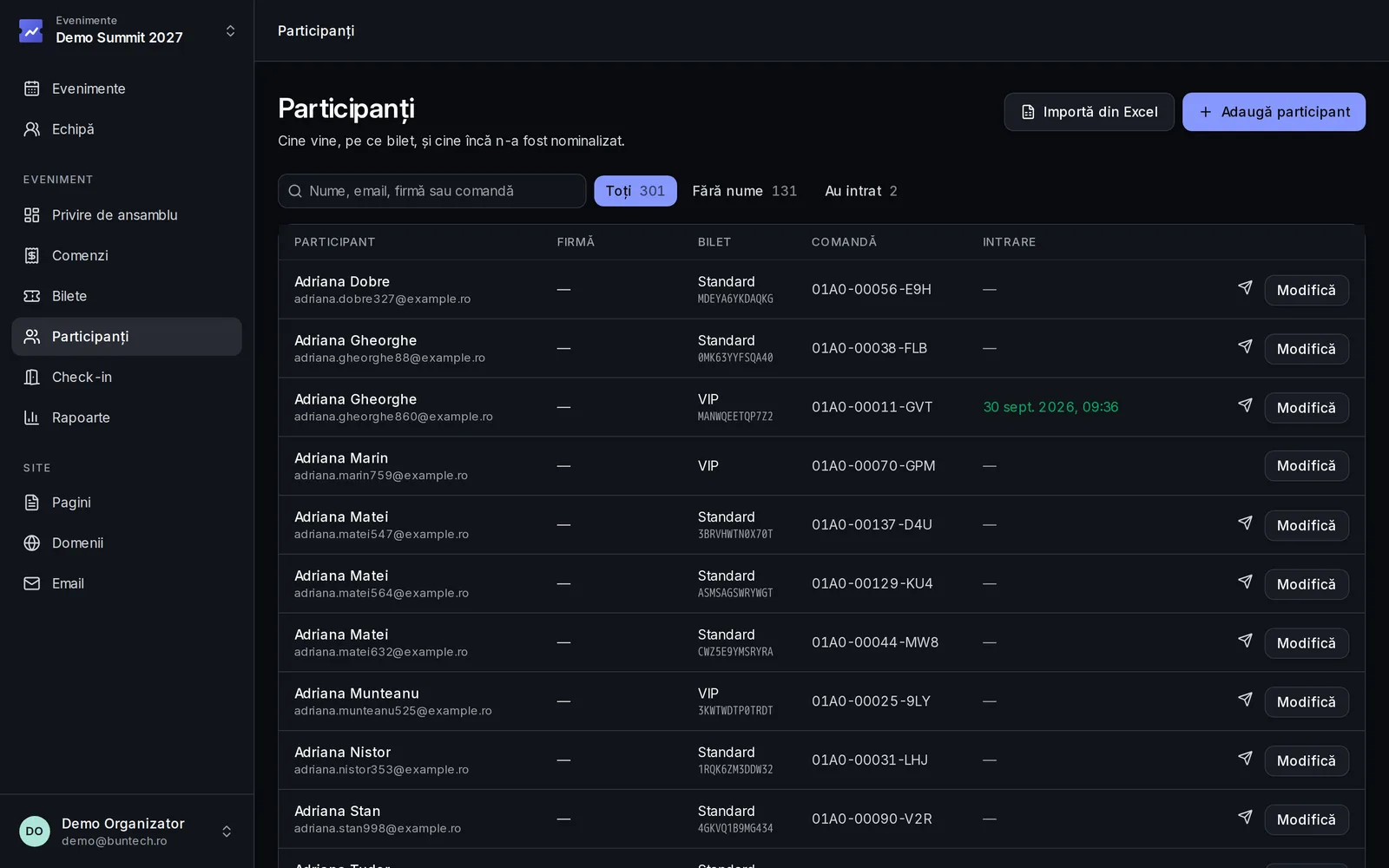
Task: Click the app logo icon in sidebar
Action: (x=31, y=30)
